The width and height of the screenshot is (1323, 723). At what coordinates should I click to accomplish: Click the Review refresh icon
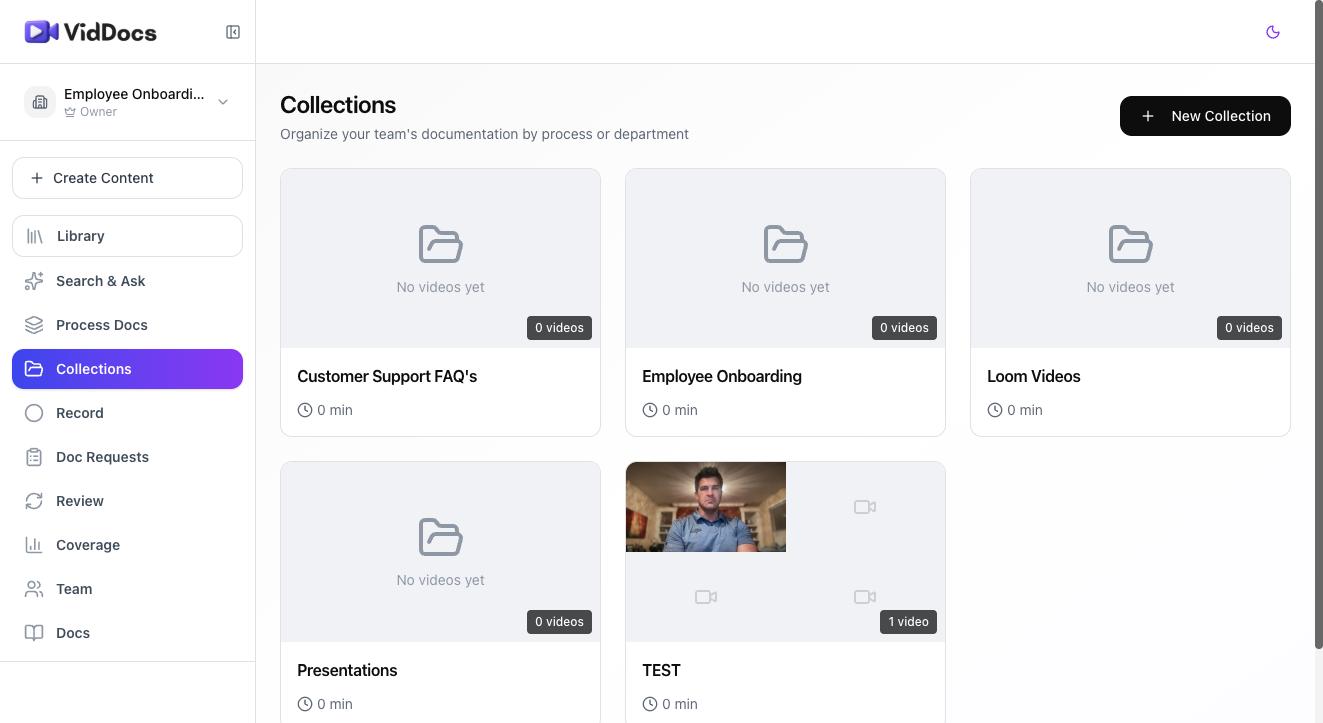(x=34, y=501)
